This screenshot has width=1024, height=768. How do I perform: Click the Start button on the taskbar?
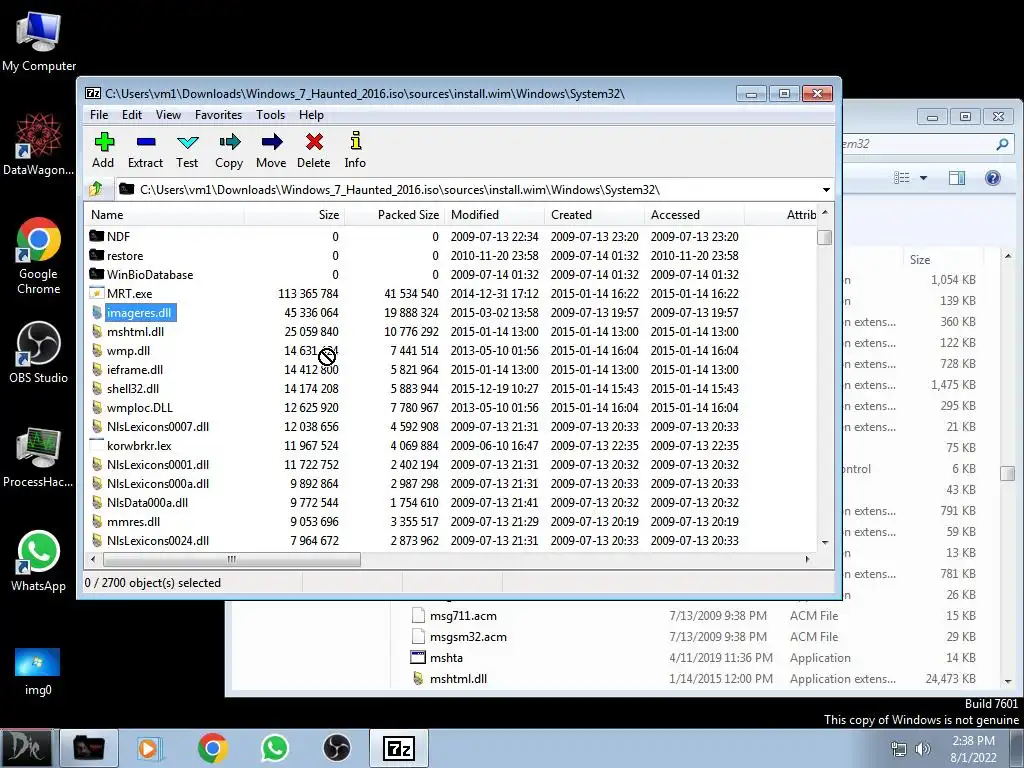point(27,748)
